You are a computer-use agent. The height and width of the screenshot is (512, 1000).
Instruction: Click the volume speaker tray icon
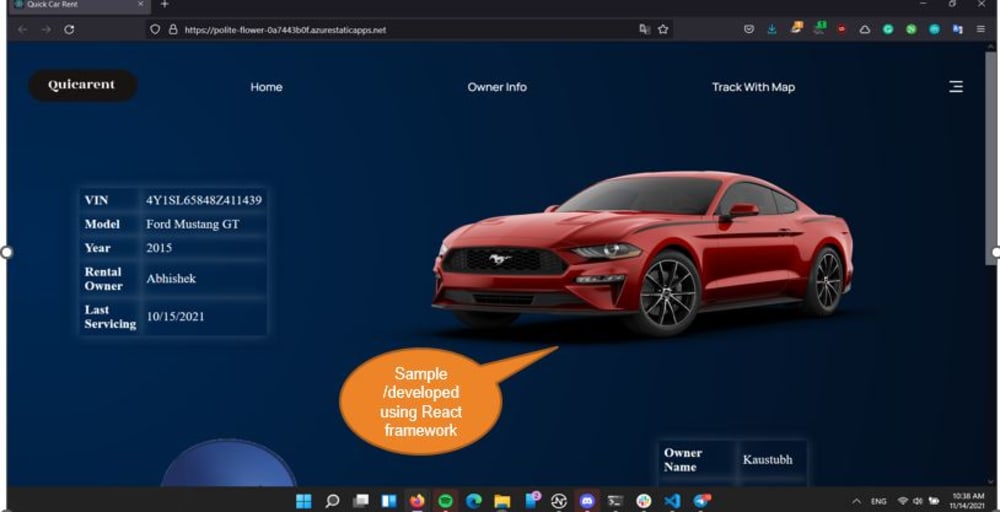[918, 501]
